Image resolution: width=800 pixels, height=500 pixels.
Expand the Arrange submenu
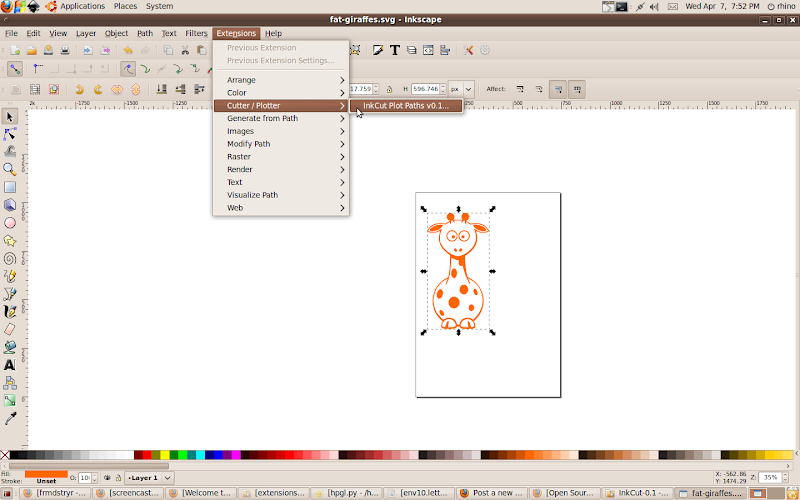(281, 80)
